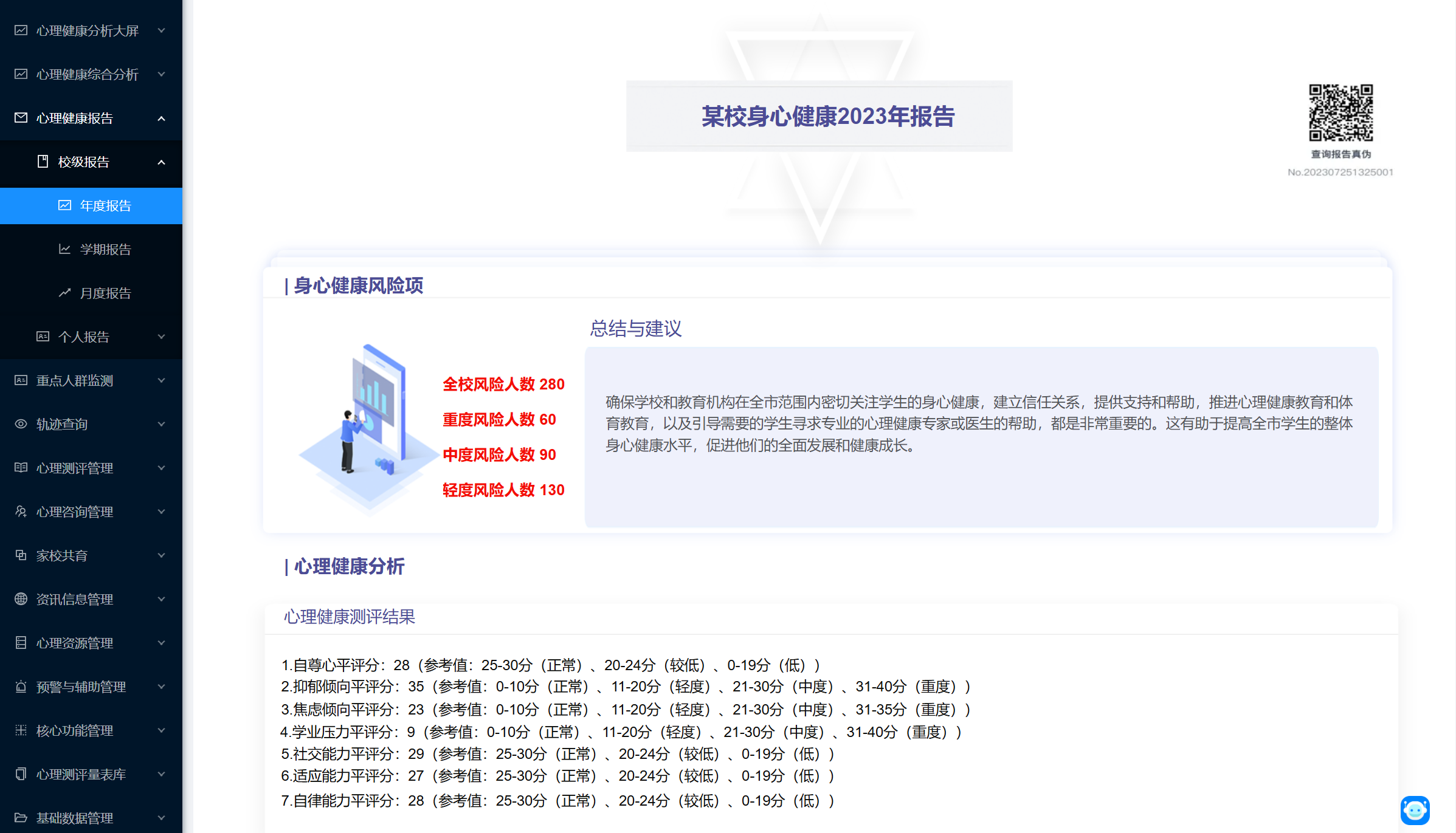
Task: Open the 家校共育 sidebar section
Action: point(61,555)
